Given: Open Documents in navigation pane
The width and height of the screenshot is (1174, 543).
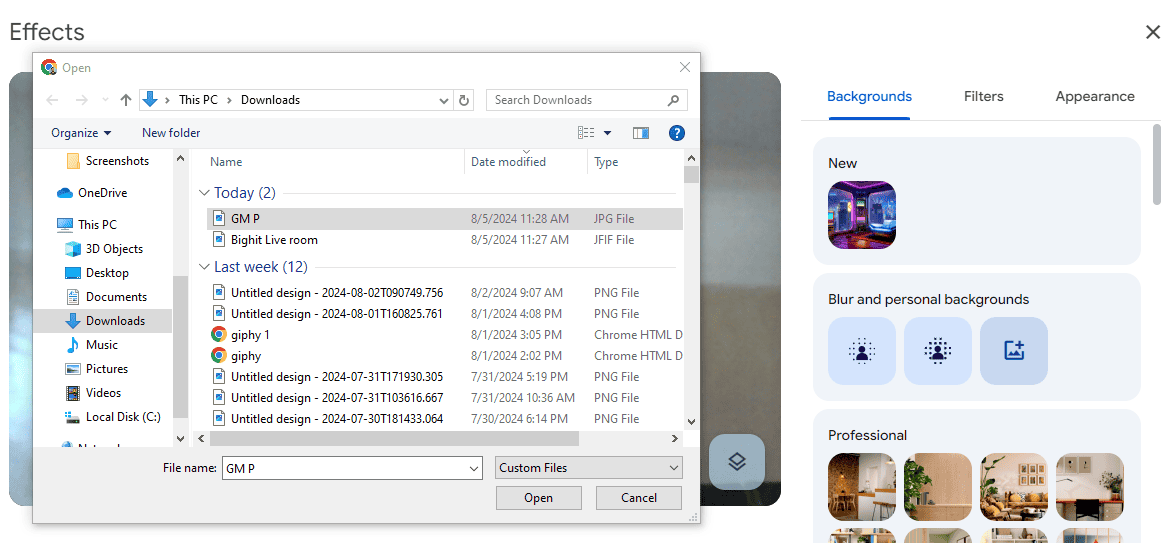Looking at the screenshot, I should point(106,297).
